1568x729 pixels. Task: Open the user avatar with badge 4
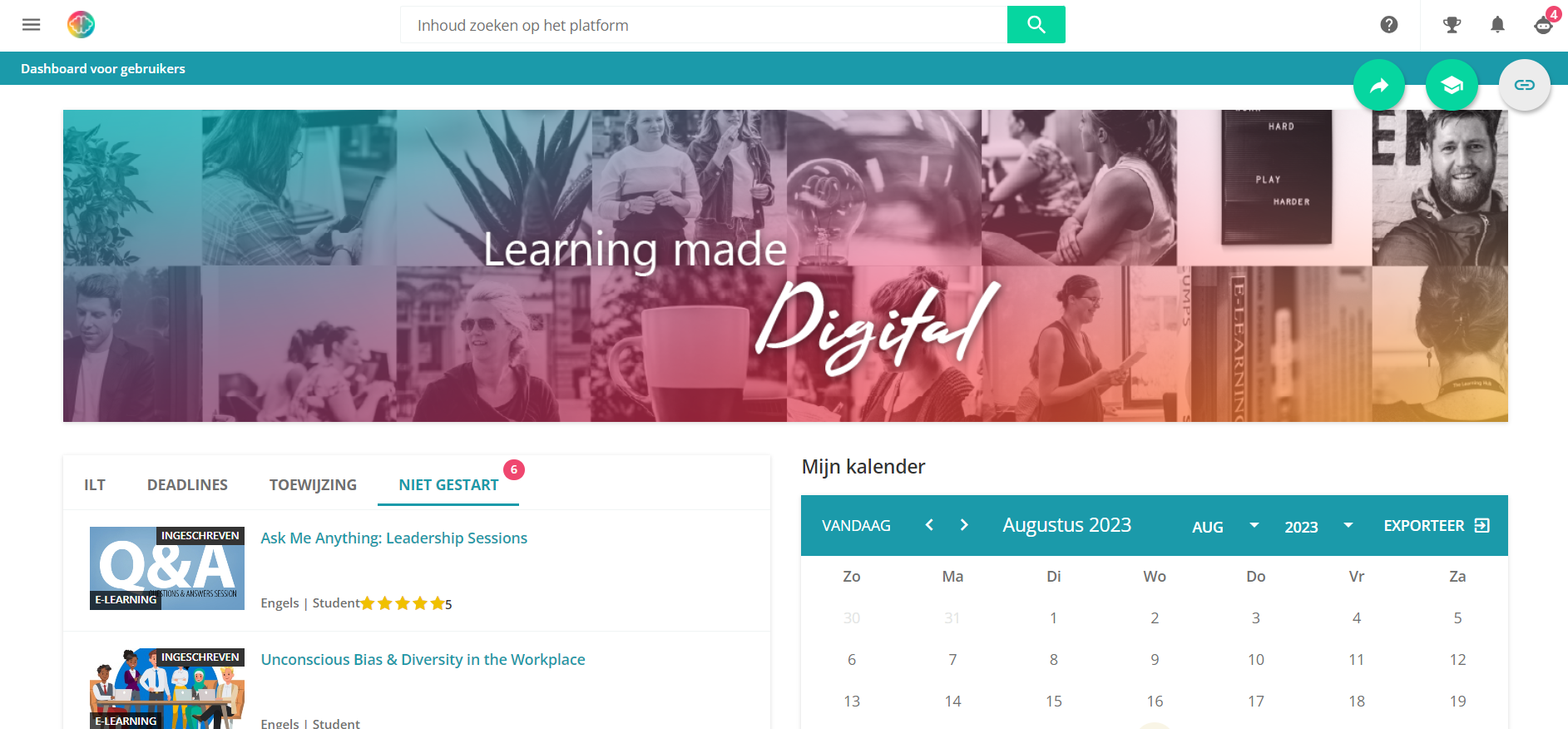(x=1544, y=25)
